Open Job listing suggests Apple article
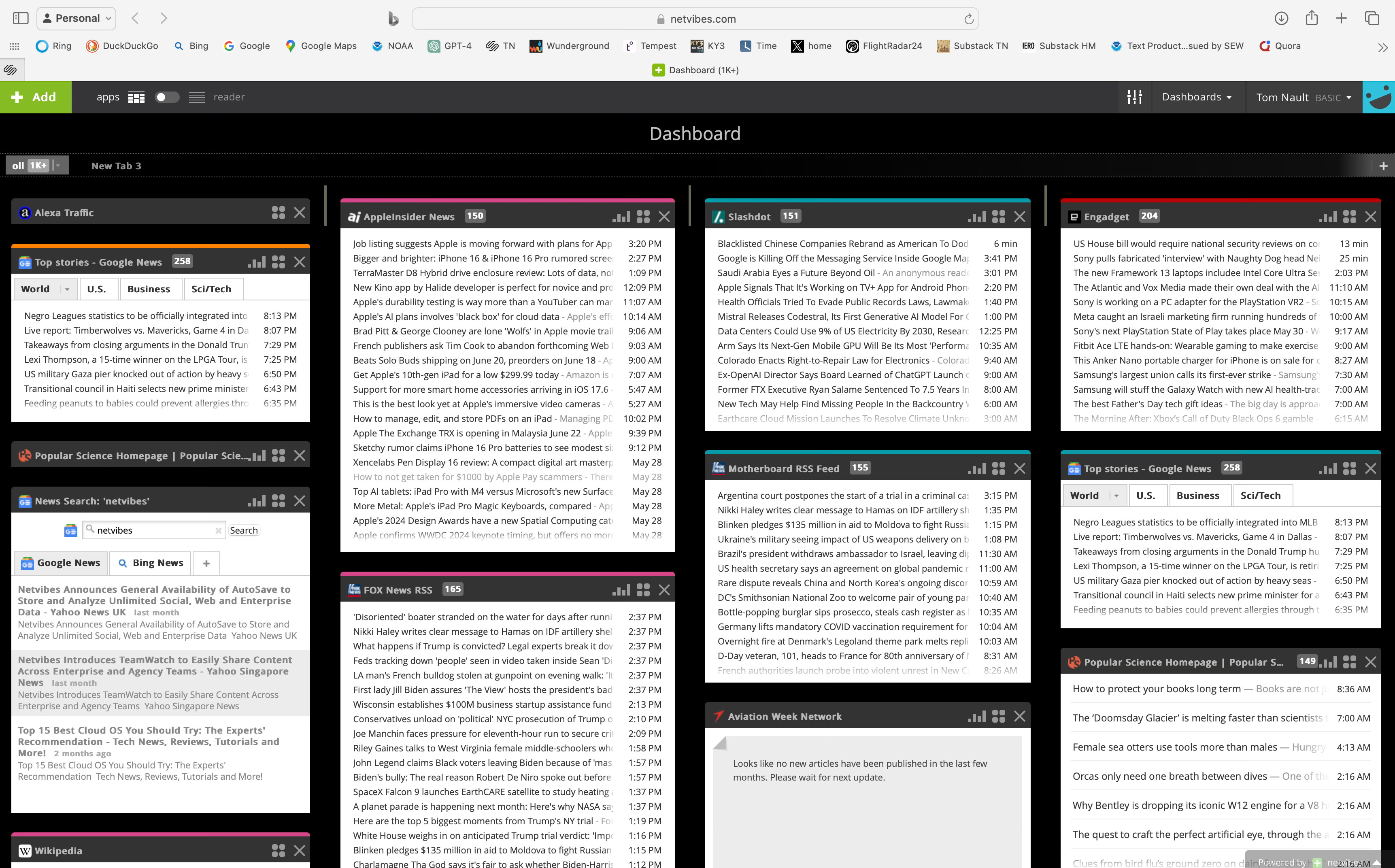 click(x=482, y=243)
